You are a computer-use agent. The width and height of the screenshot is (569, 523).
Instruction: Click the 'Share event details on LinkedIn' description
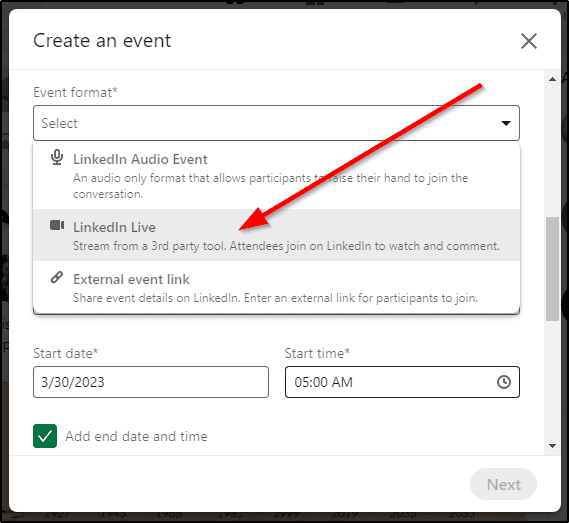(x=275, y=298)
